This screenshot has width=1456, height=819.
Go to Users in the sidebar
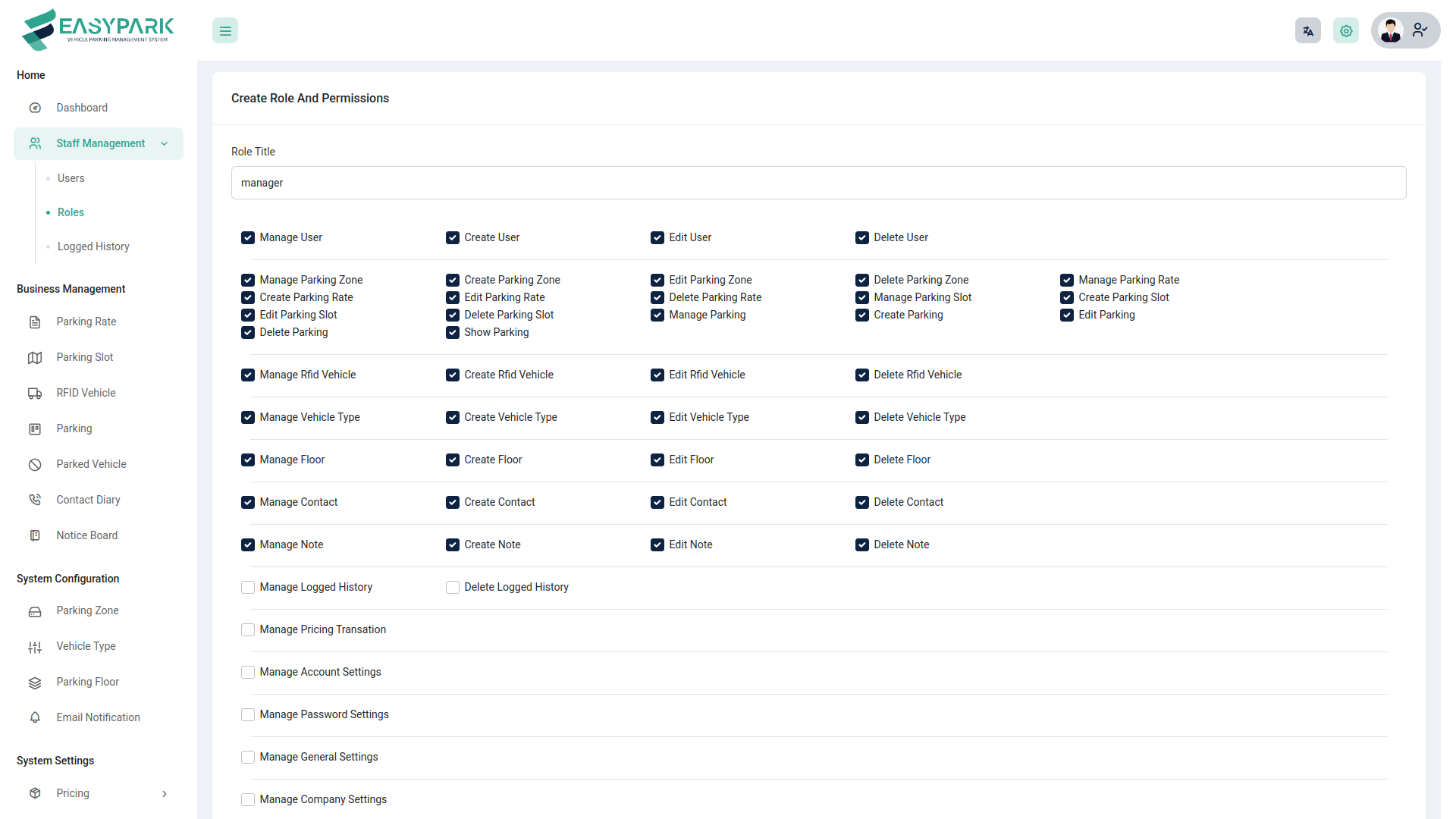point(71,178)
